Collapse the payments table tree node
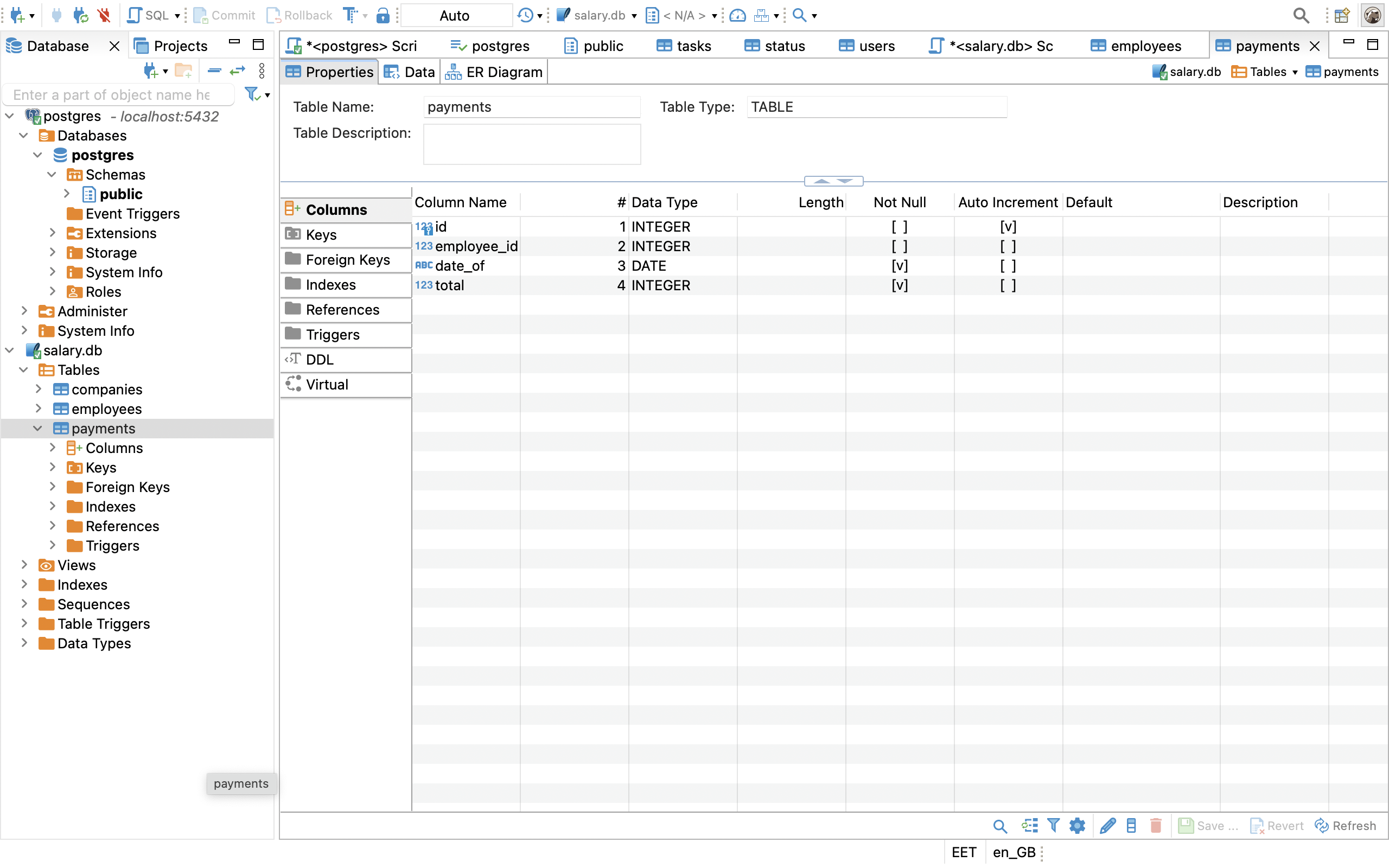The width and height of the screenshot is (1389, 868). pos(38,428)
